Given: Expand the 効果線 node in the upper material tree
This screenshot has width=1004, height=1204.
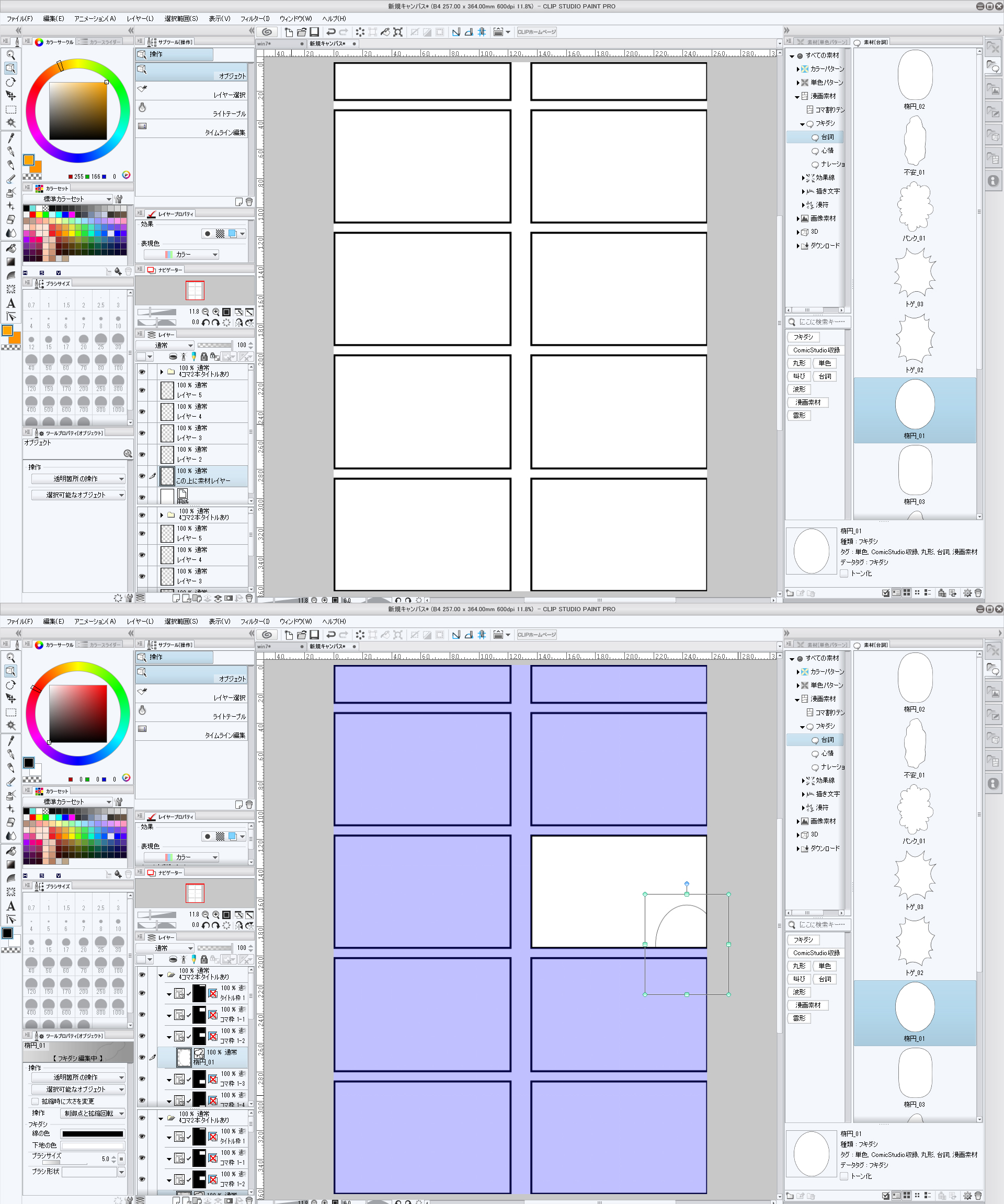Looking at the screenshot, I should 803,178.
